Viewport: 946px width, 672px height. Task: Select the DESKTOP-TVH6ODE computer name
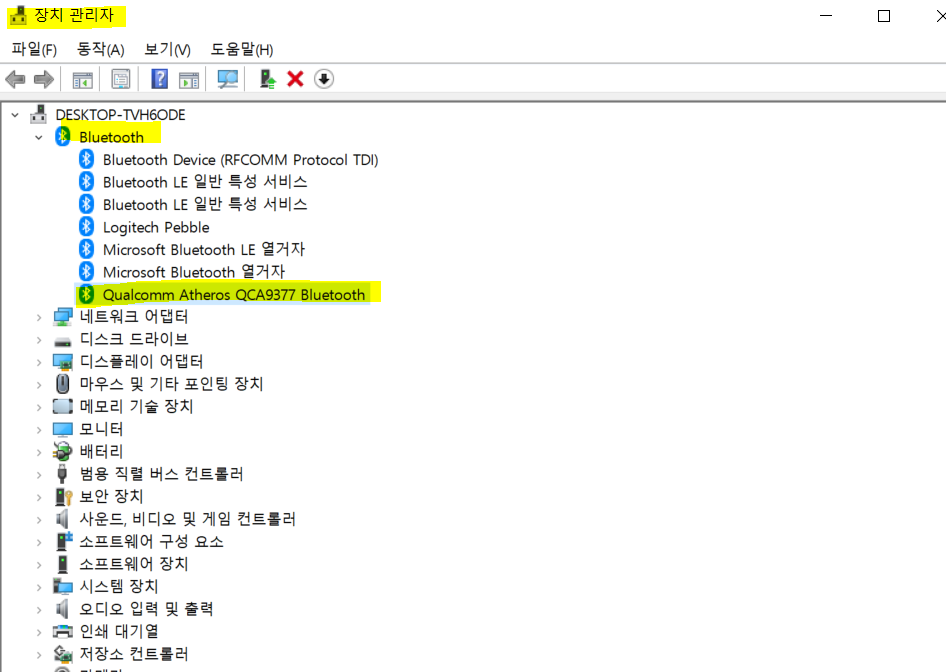point(121,115)
